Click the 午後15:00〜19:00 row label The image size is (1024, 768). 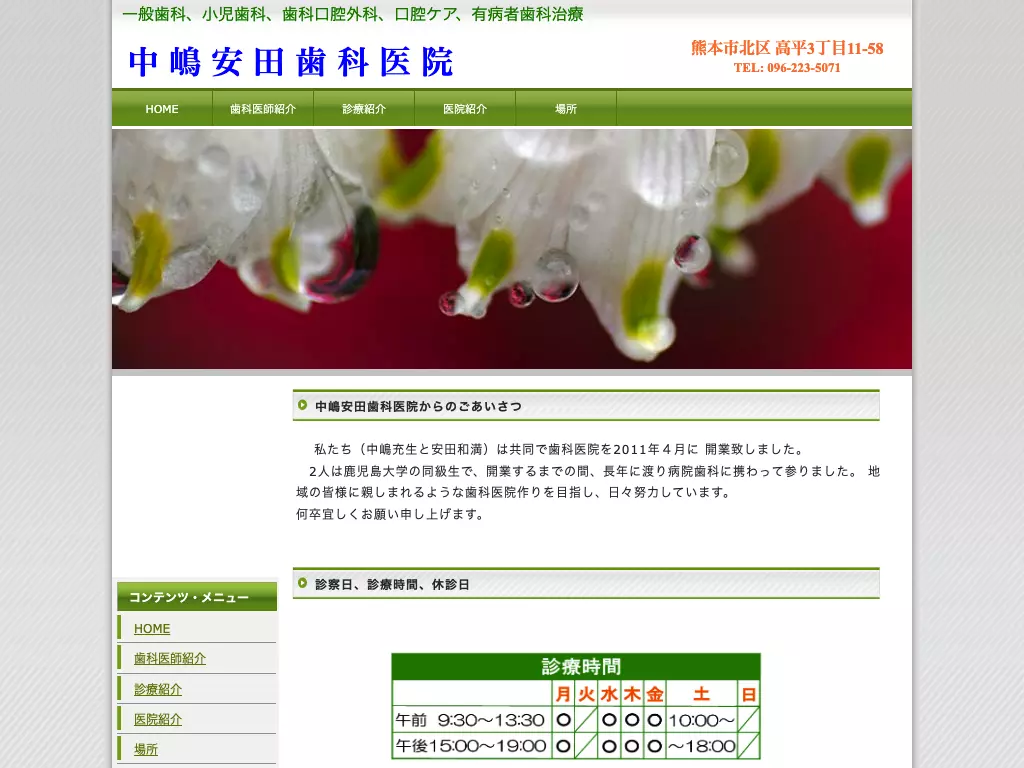pyautogui.click(x=471, y=746)
